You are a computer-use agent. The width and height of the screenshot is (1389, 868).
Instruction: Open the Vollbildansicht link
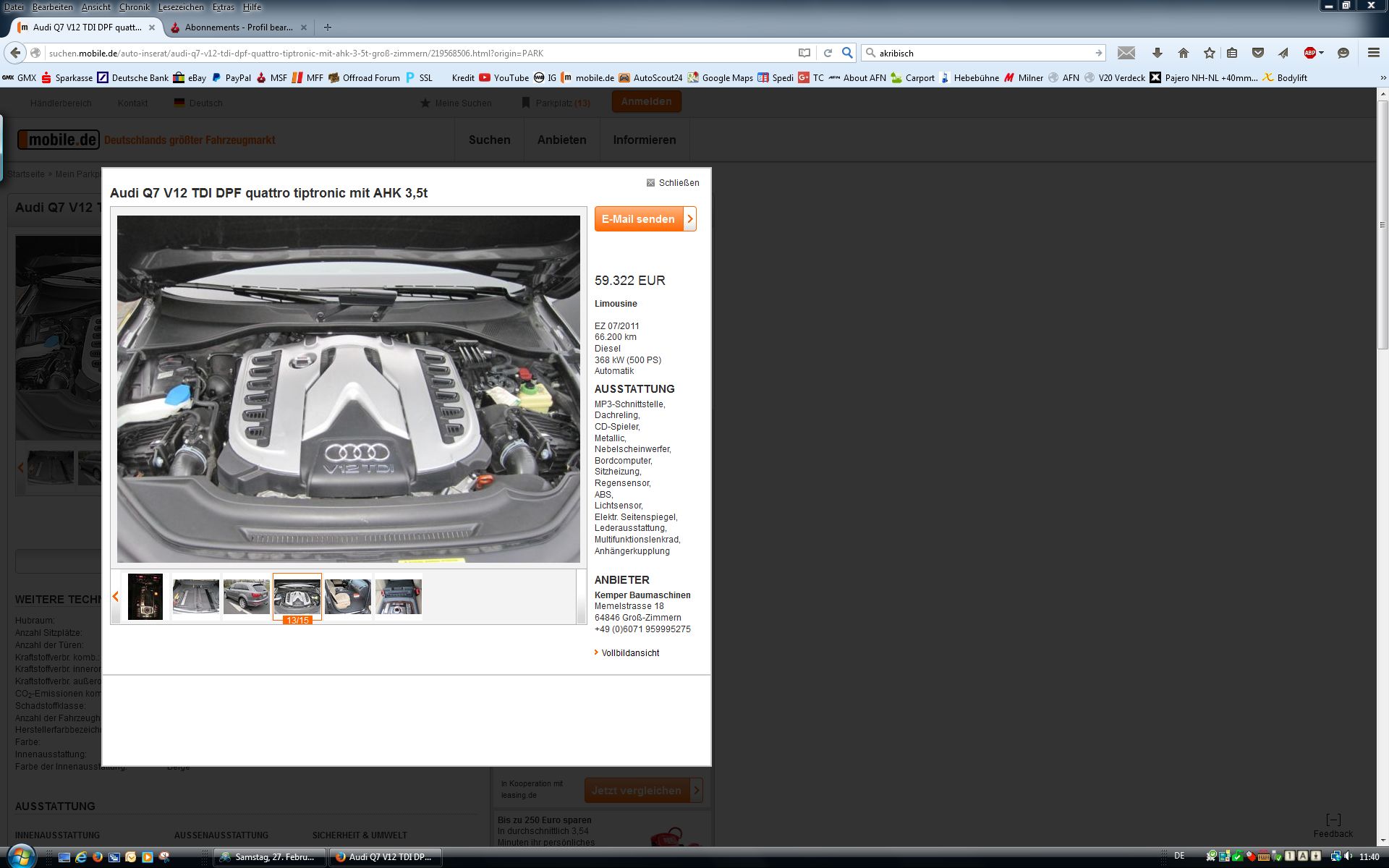(629, 653)
